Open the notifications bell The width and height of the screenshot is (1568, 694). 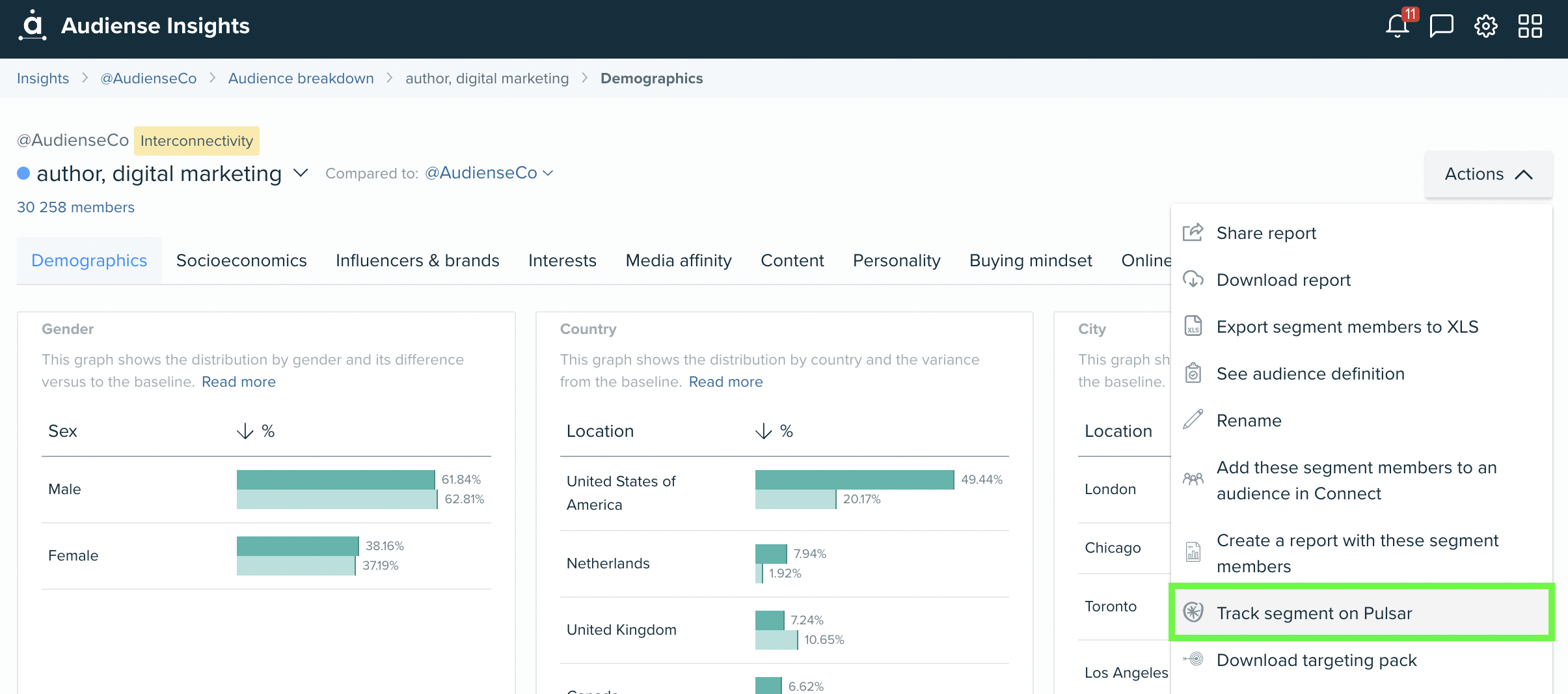click(1397, 26)
